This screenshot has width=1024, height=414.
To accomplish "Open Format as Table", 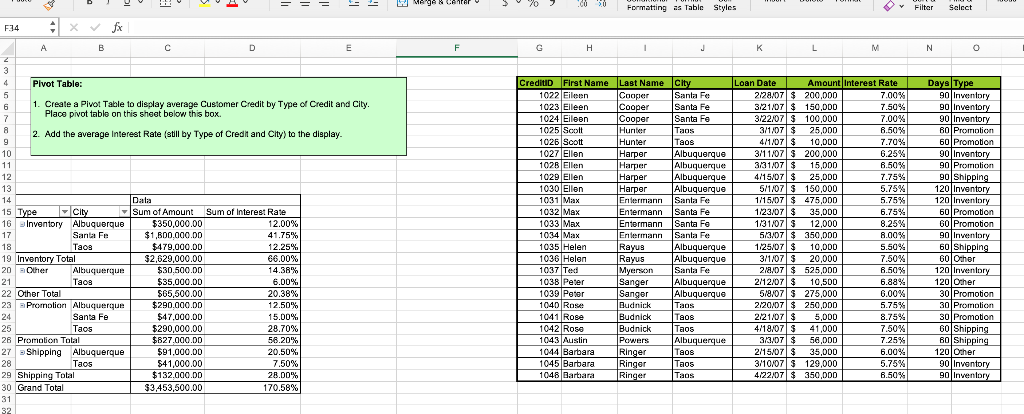I will click(688, 6).
